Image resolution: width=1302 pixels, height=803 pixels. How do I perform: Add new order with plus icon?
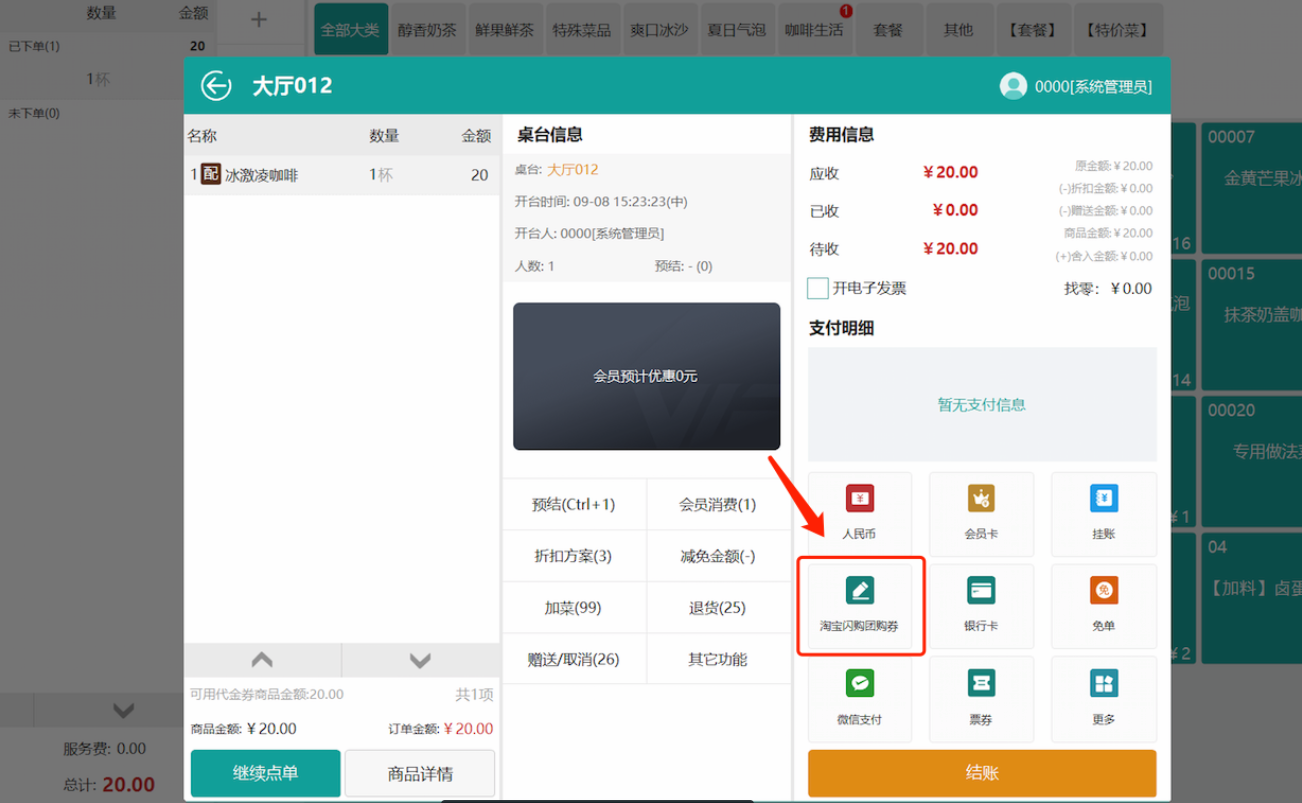[259, 20]
